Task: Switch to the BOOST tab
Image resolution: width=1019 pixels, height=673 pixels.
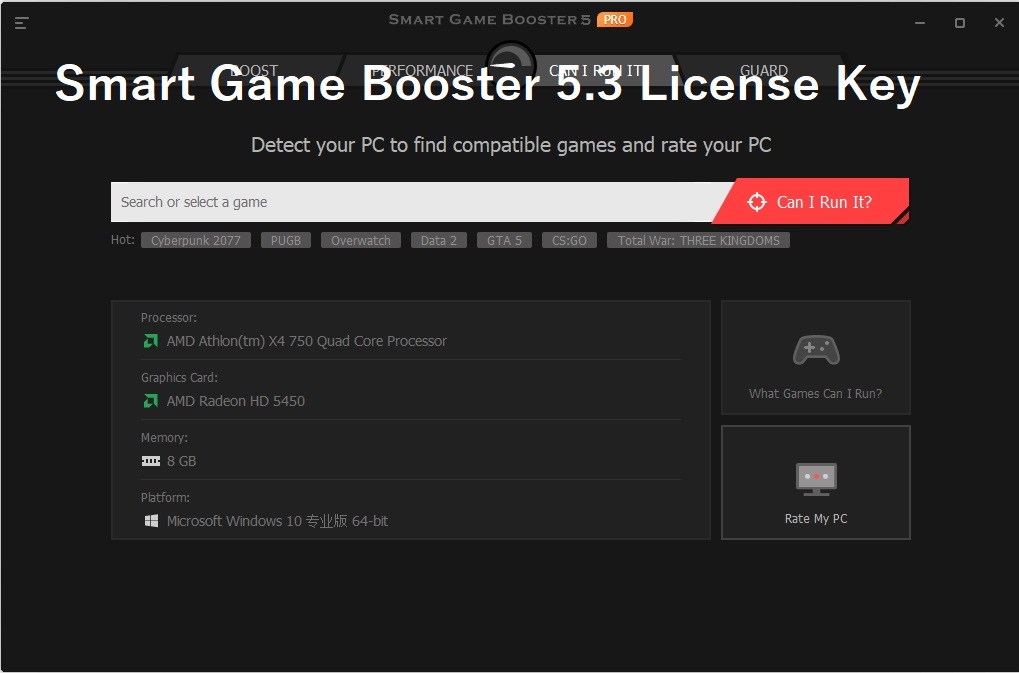Action: point(254,71)
